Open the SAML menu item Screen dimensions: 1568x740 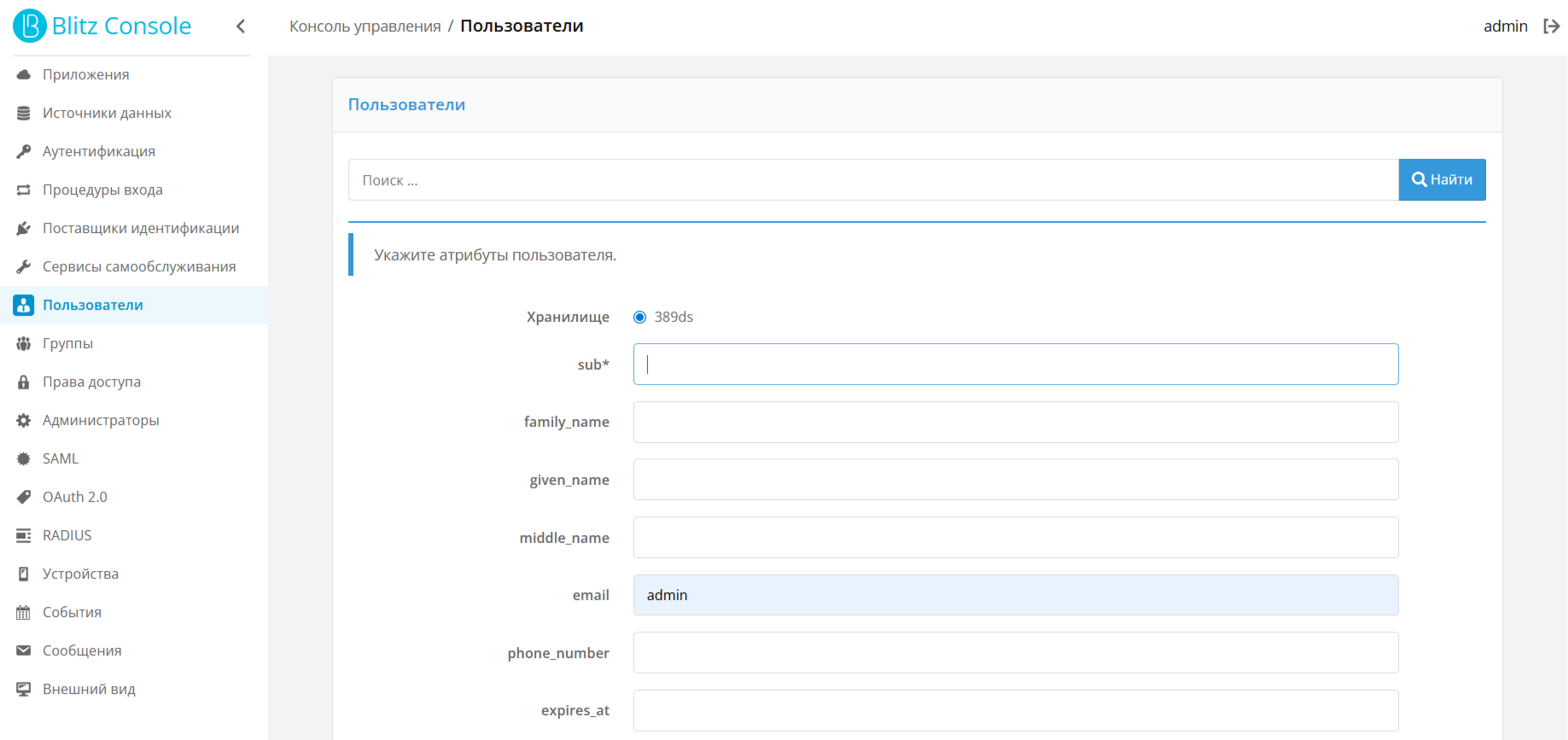coord(61,459)
